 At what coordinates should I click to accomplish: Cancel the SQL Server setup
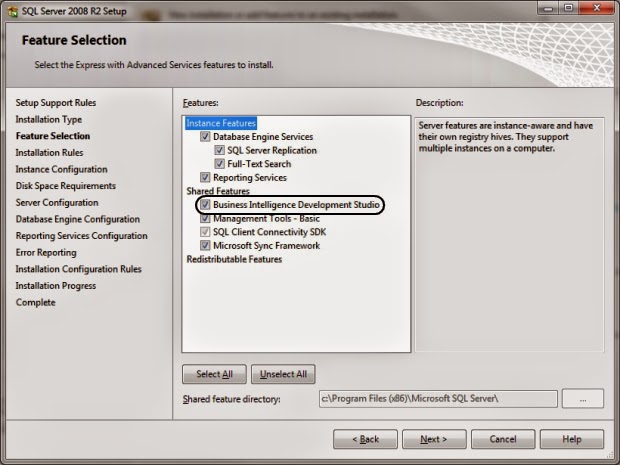pos(503,439)
